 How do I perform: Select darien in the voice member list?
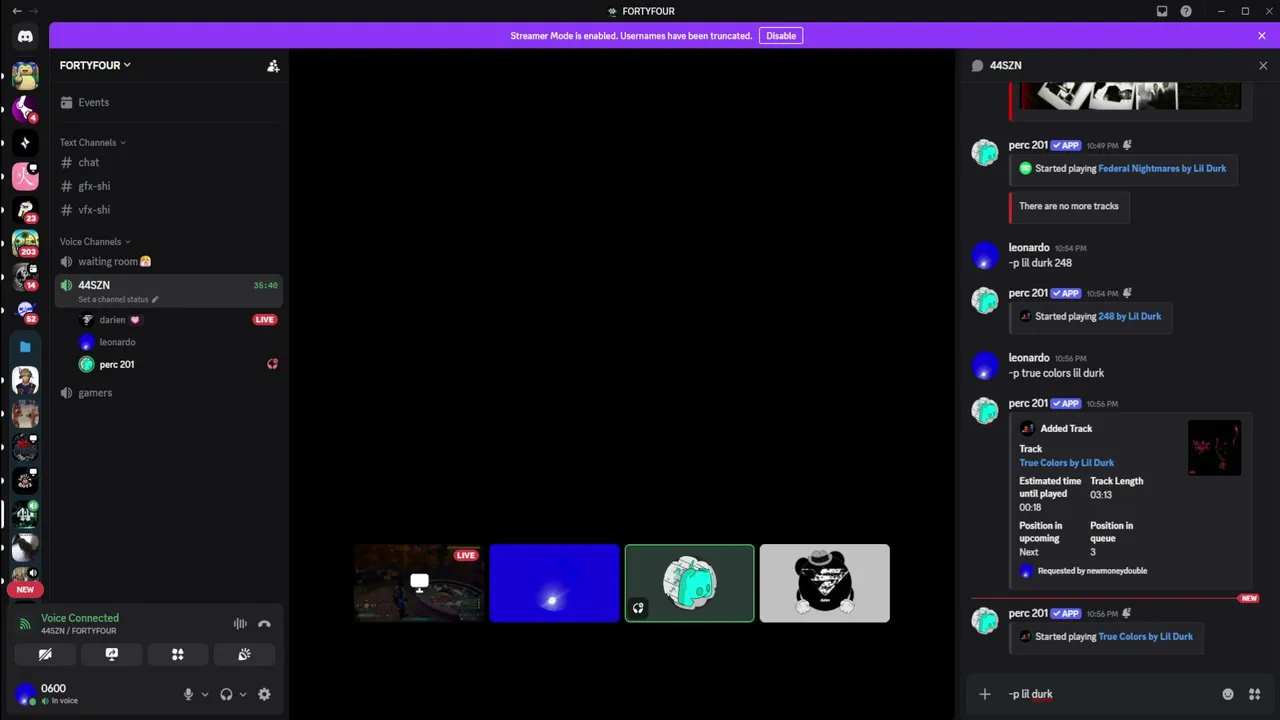coord(178,320)
